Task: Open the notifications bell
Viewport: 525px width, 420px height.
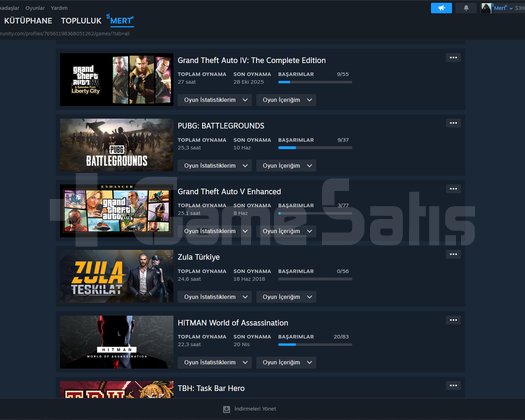Action: [466, 8]
